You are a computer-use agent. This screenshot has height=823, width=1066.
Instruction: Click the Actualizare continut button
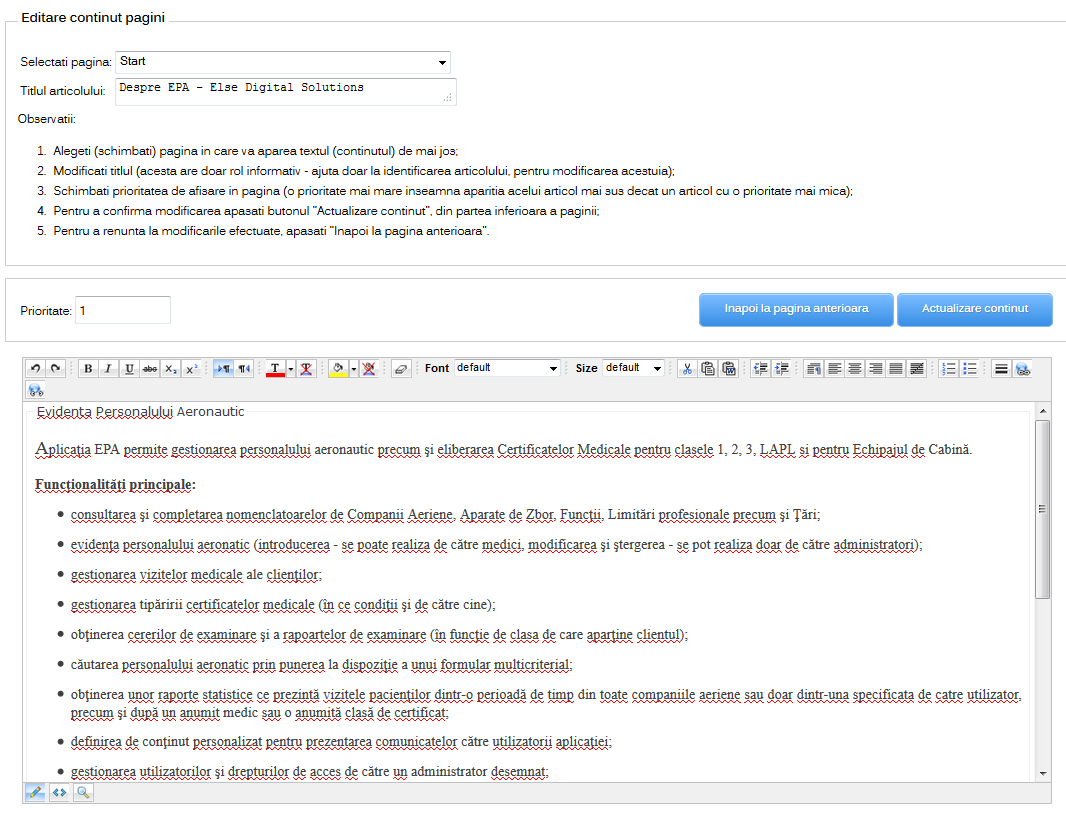974,309
